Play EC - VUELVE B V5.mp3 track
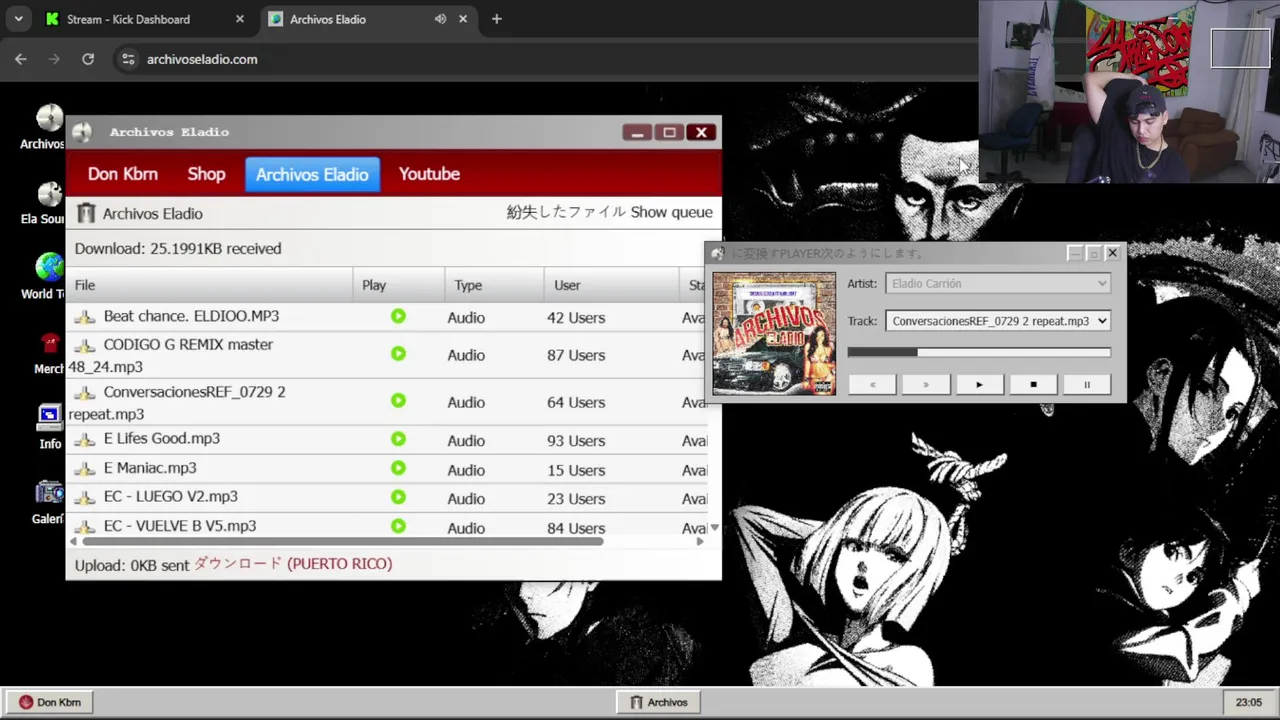Viewport: 1280px width, 720px height. coord(398,526)
